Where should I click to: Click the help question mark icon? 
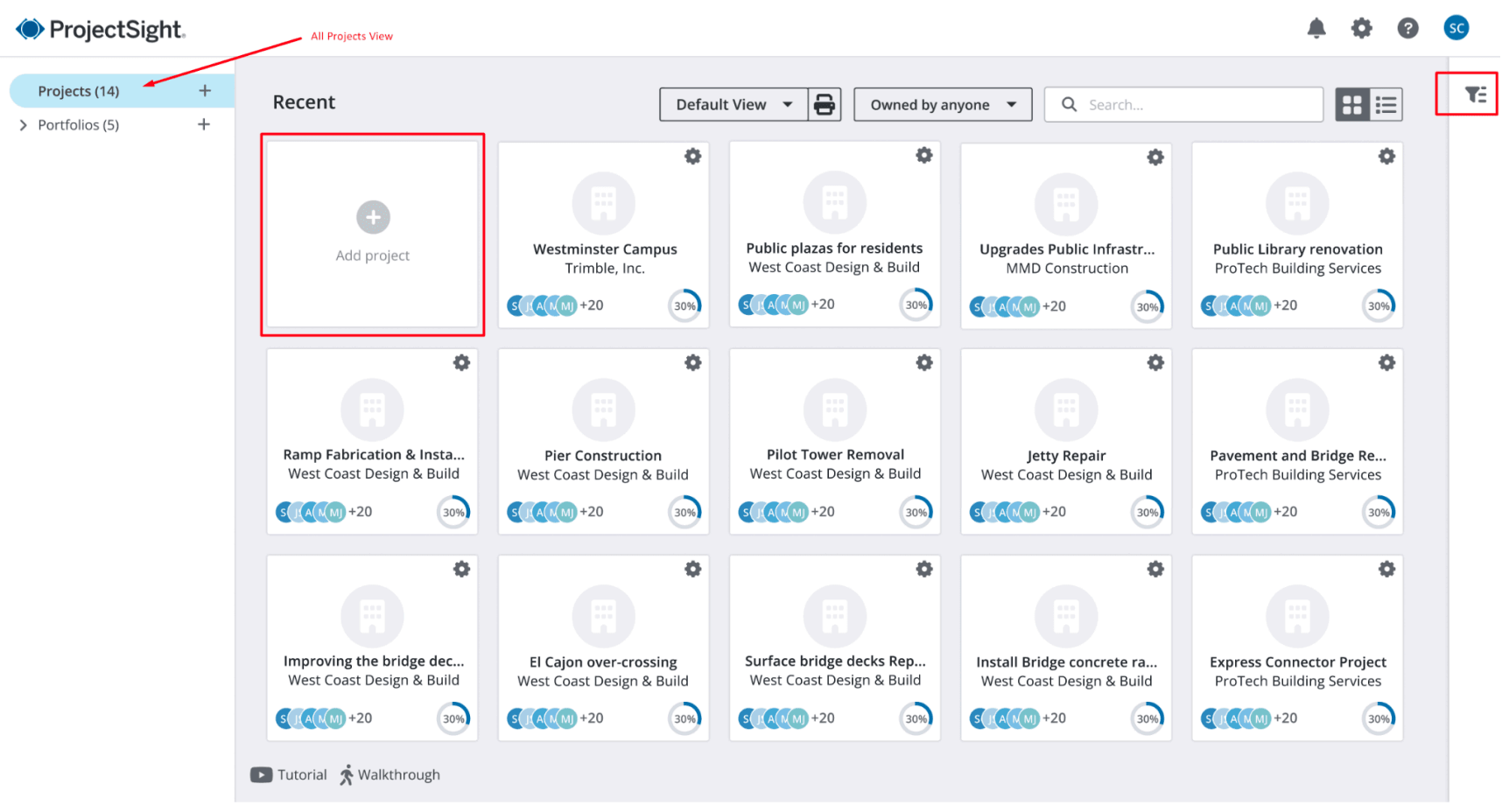1407,29
